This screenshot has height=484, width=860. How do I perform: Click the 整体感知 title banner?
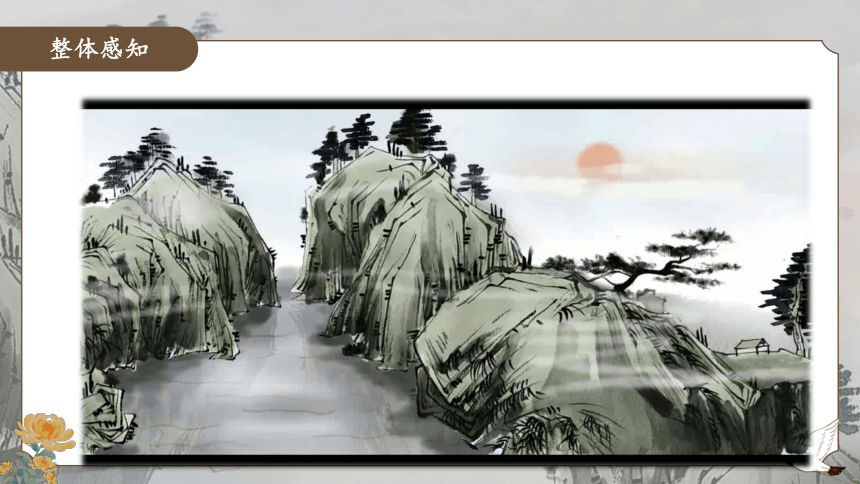[x=99, y=49]
